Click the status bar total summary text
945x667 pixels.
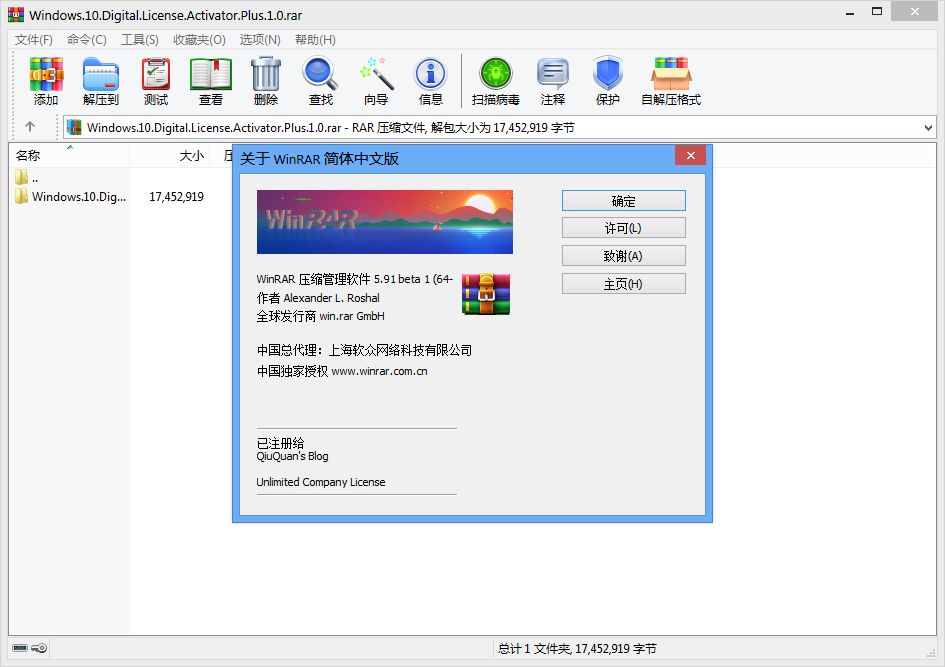point(577,648)
